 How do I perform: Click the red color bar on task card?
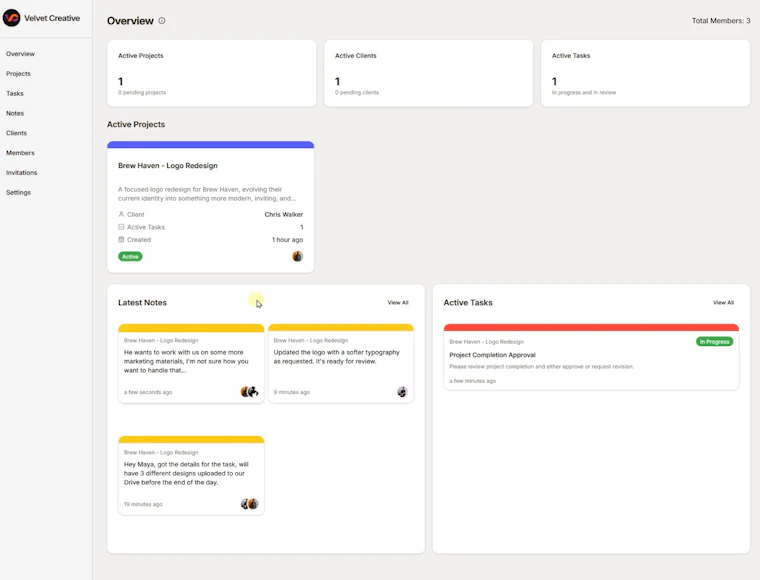591,328
